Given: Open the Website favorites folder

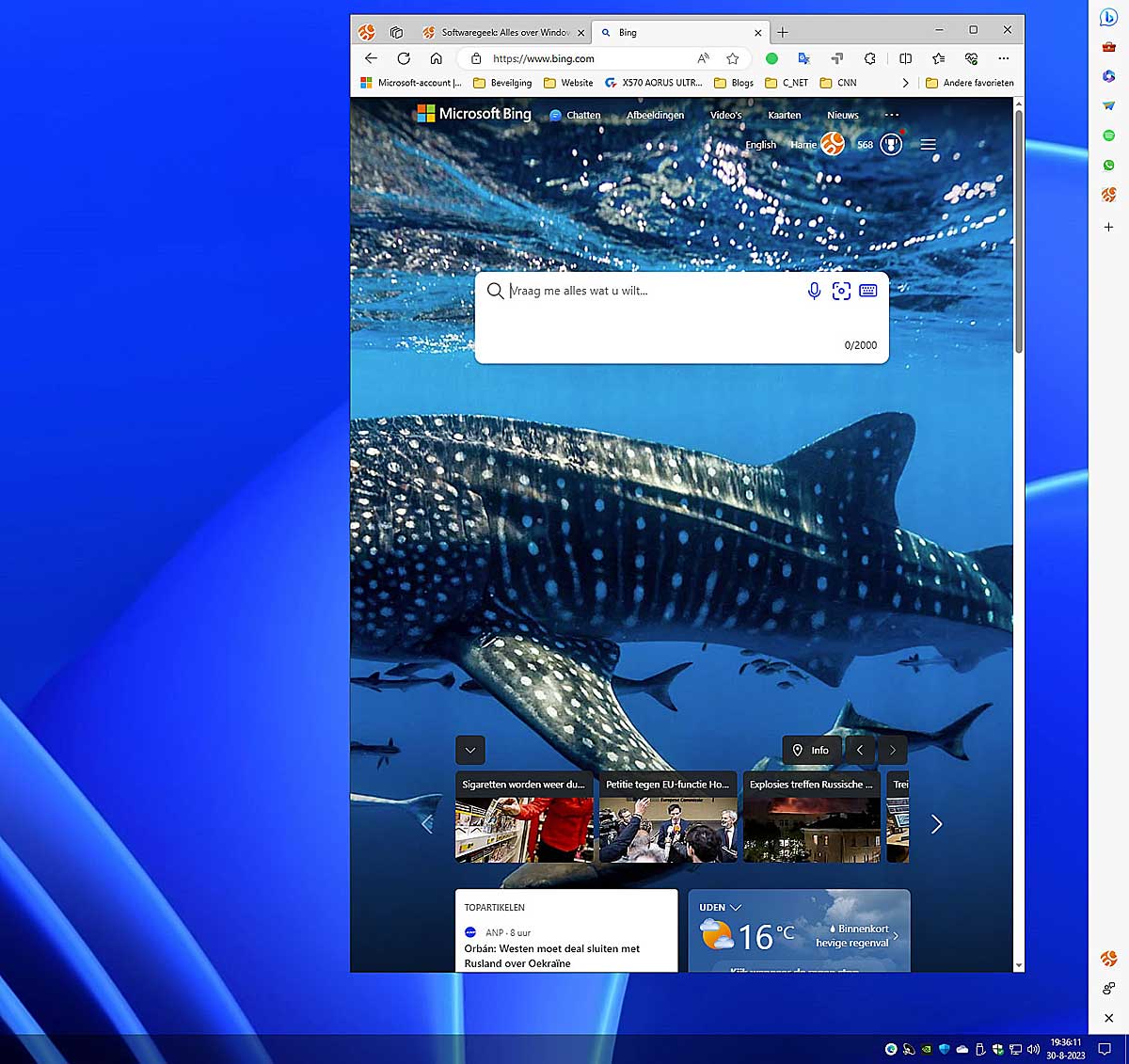Looking at the screenshot, I should click(568, 83).
